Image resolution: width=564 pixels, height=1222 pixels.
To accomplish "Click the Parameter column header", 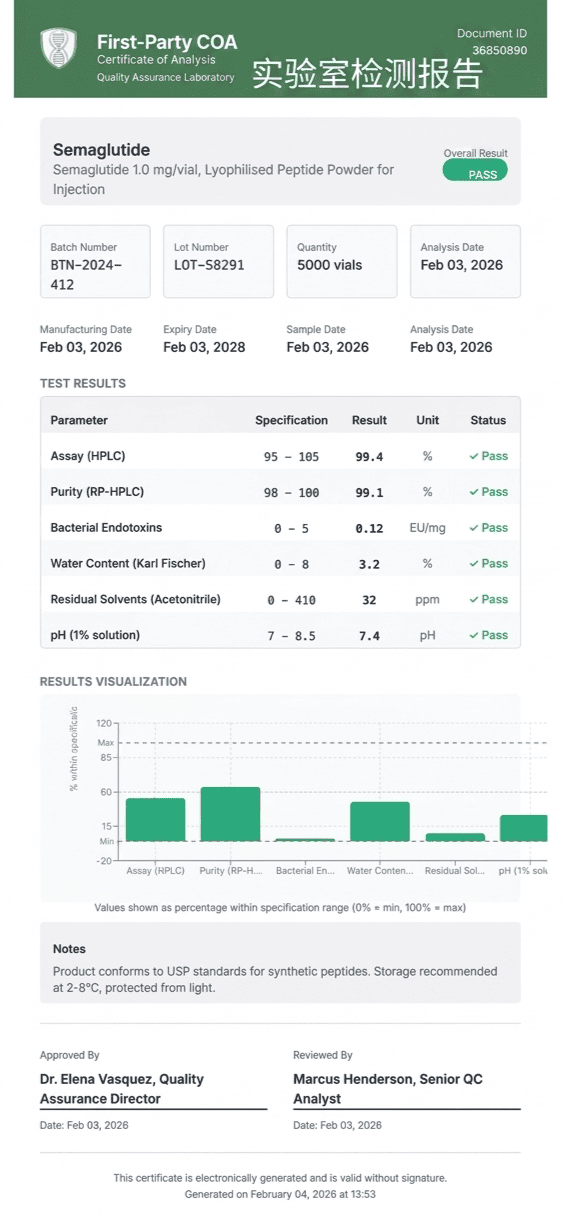I will (x=79, y=420).
